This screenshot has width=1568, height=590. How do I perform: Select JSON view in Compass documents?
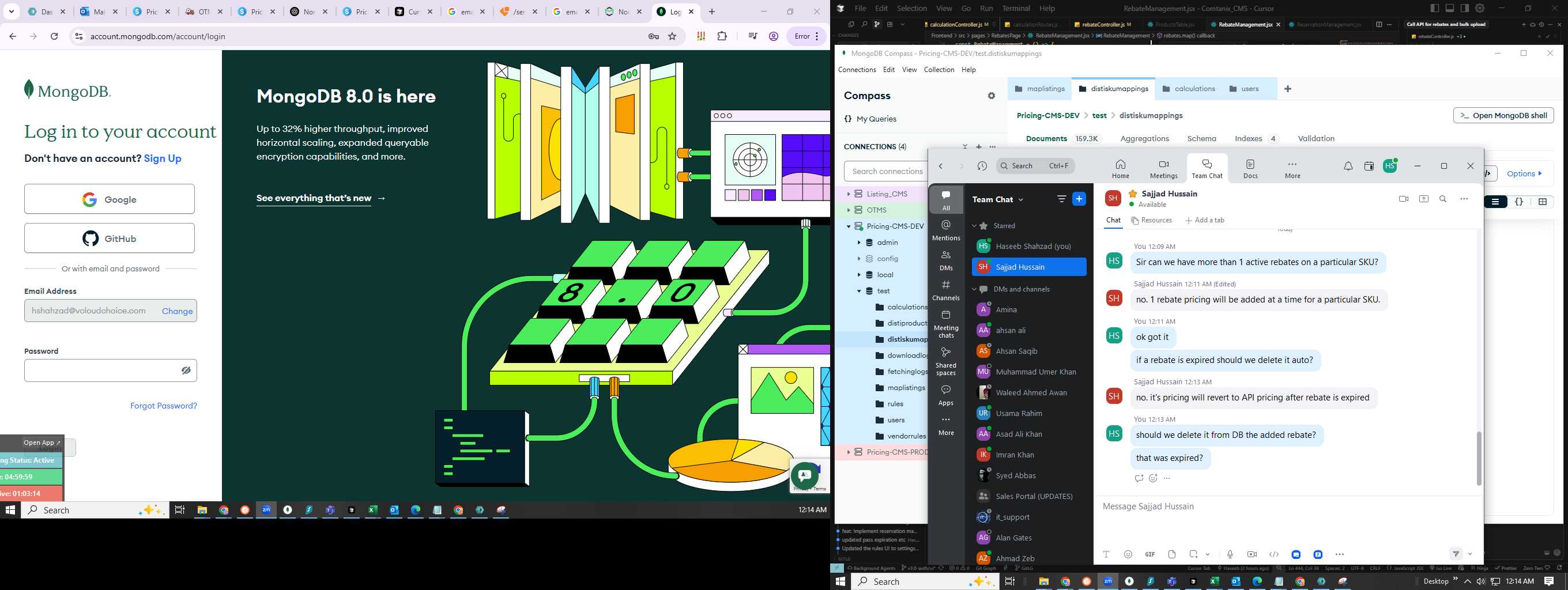[1518, 202]
